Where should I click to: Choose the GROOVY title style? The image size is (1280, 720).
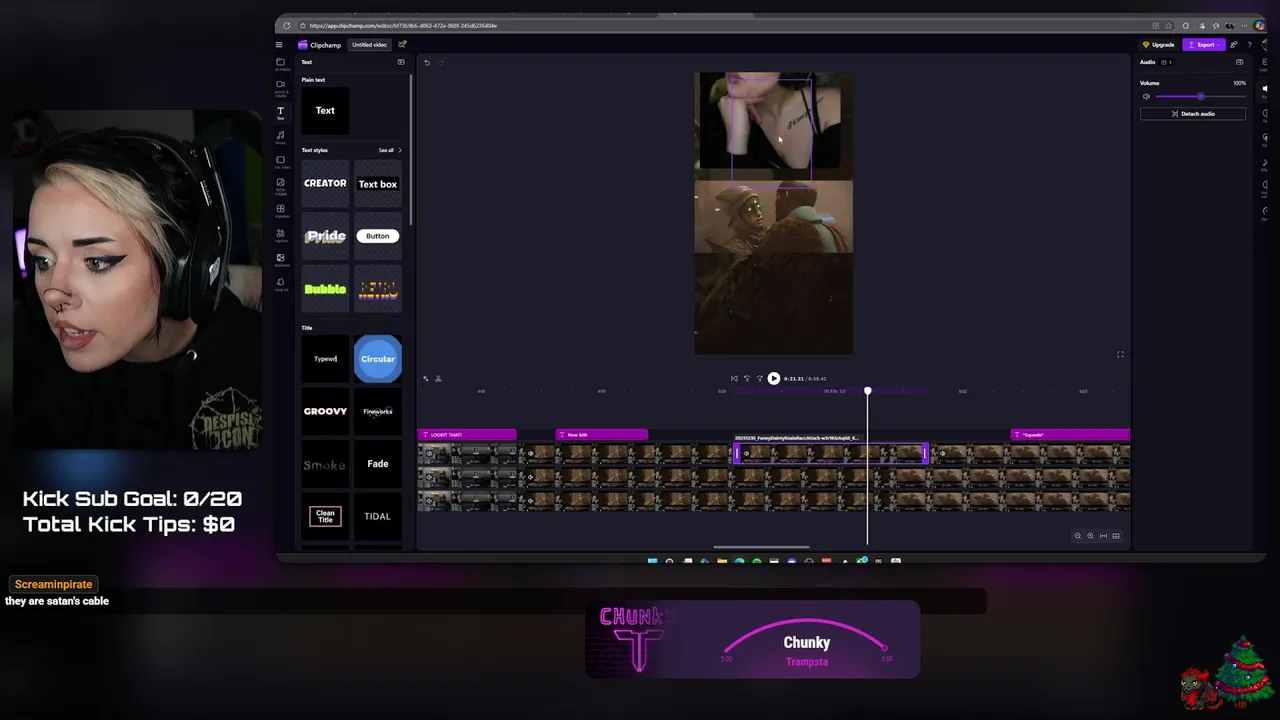(325, 412)
